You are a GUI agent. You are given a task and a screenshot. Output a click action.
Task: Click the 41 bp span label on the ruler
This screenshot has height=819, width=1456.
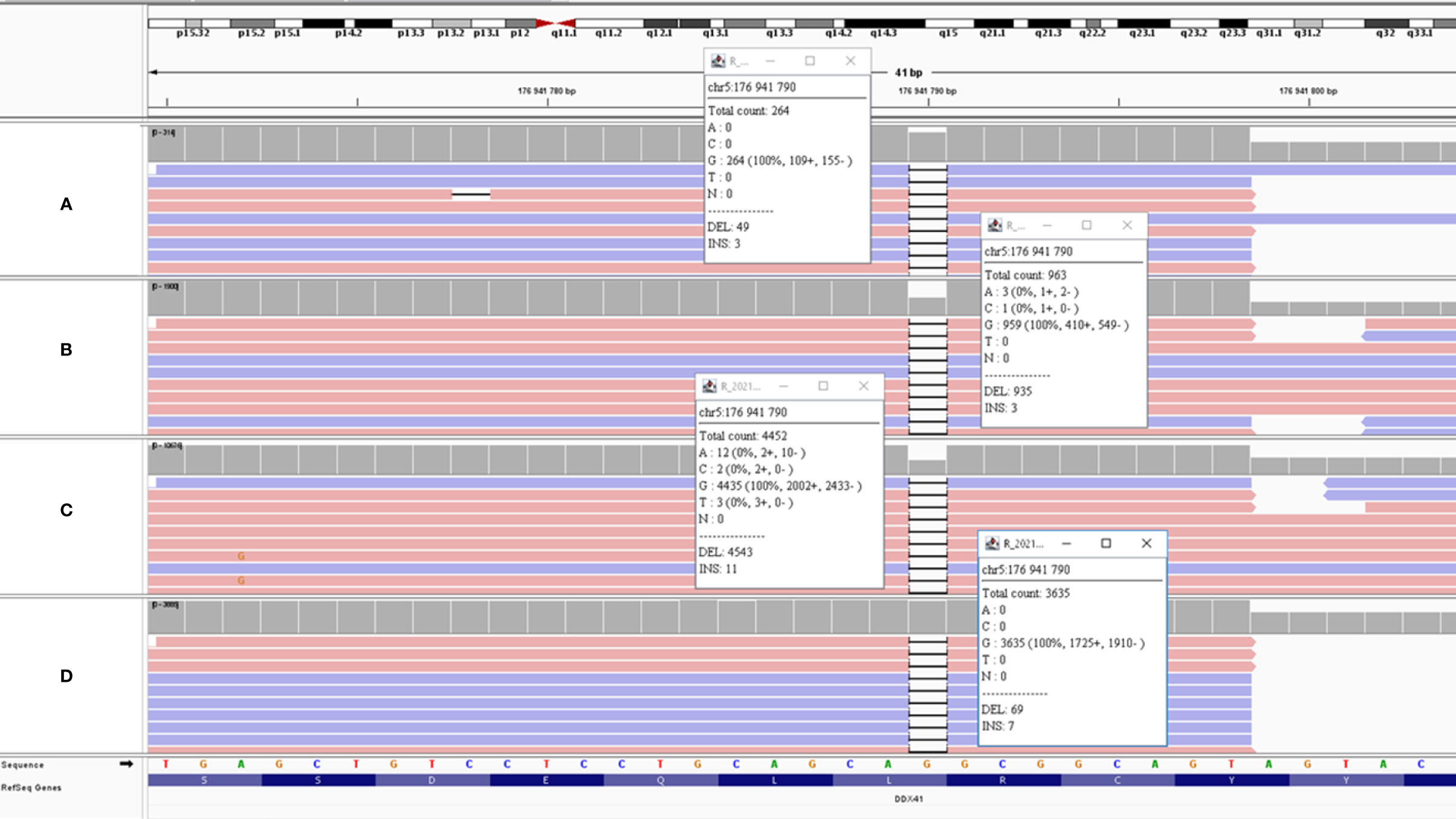coord(908,73)
